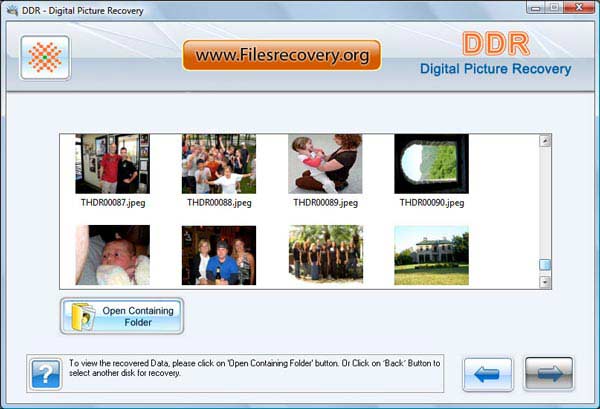Screen dimensions: 600x409
Task: Select thumbnail of THDR00087.jpeg two men
Action: click(x=112, y=164)
